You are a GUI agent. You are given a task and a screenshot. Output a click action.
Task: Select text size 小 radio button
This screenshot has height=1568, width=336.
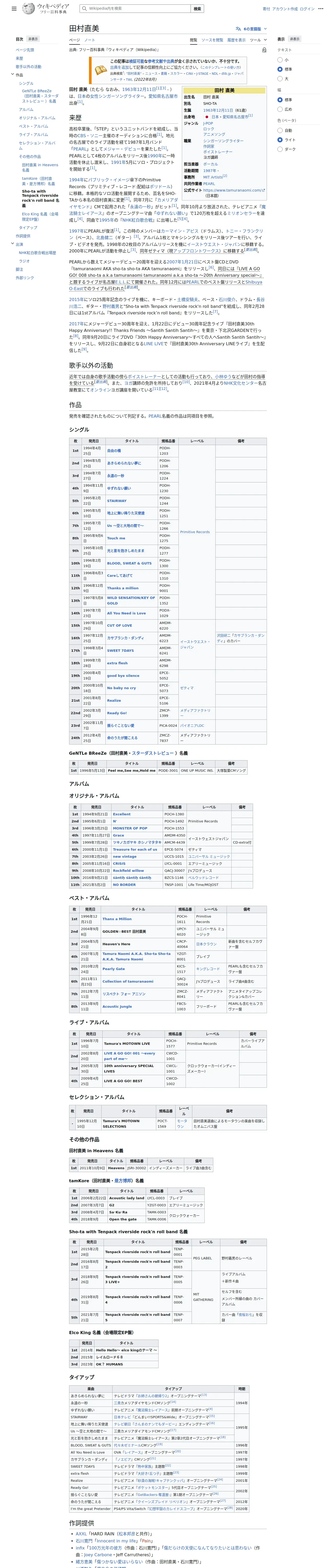click(281, 60)
